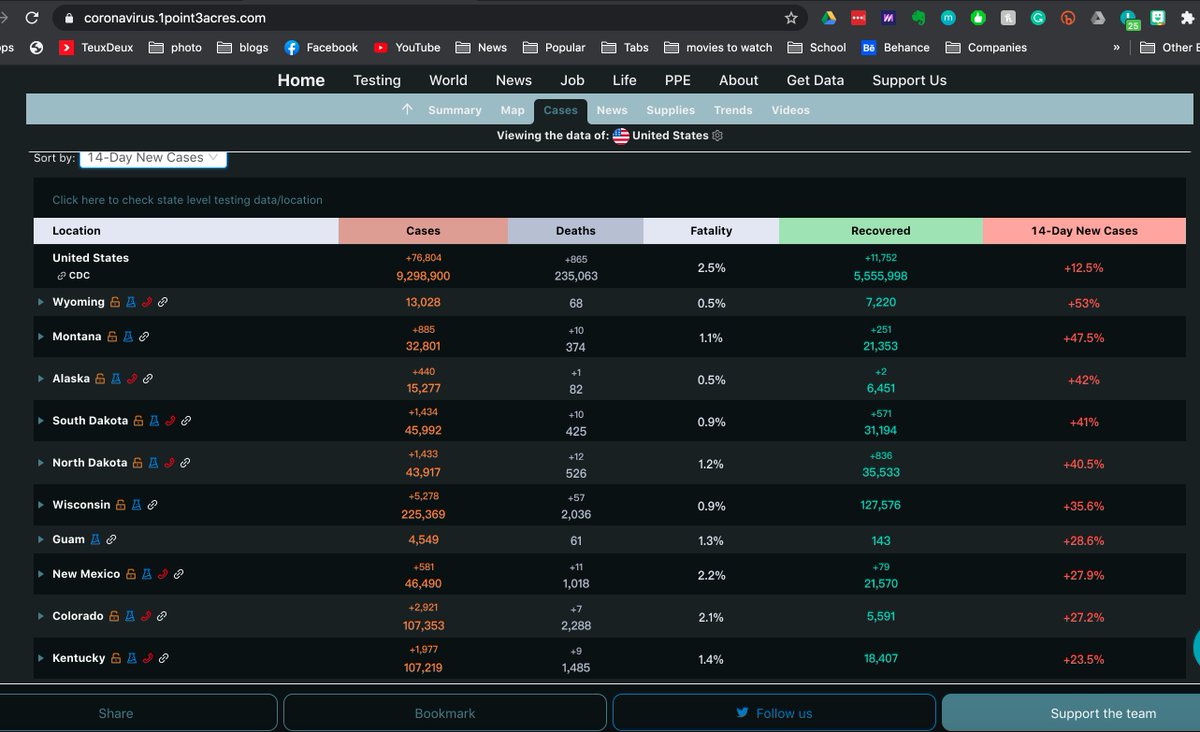Show more bookmarks with the double chevron
Screen dimensions: 1200x732
[1116, 47]
